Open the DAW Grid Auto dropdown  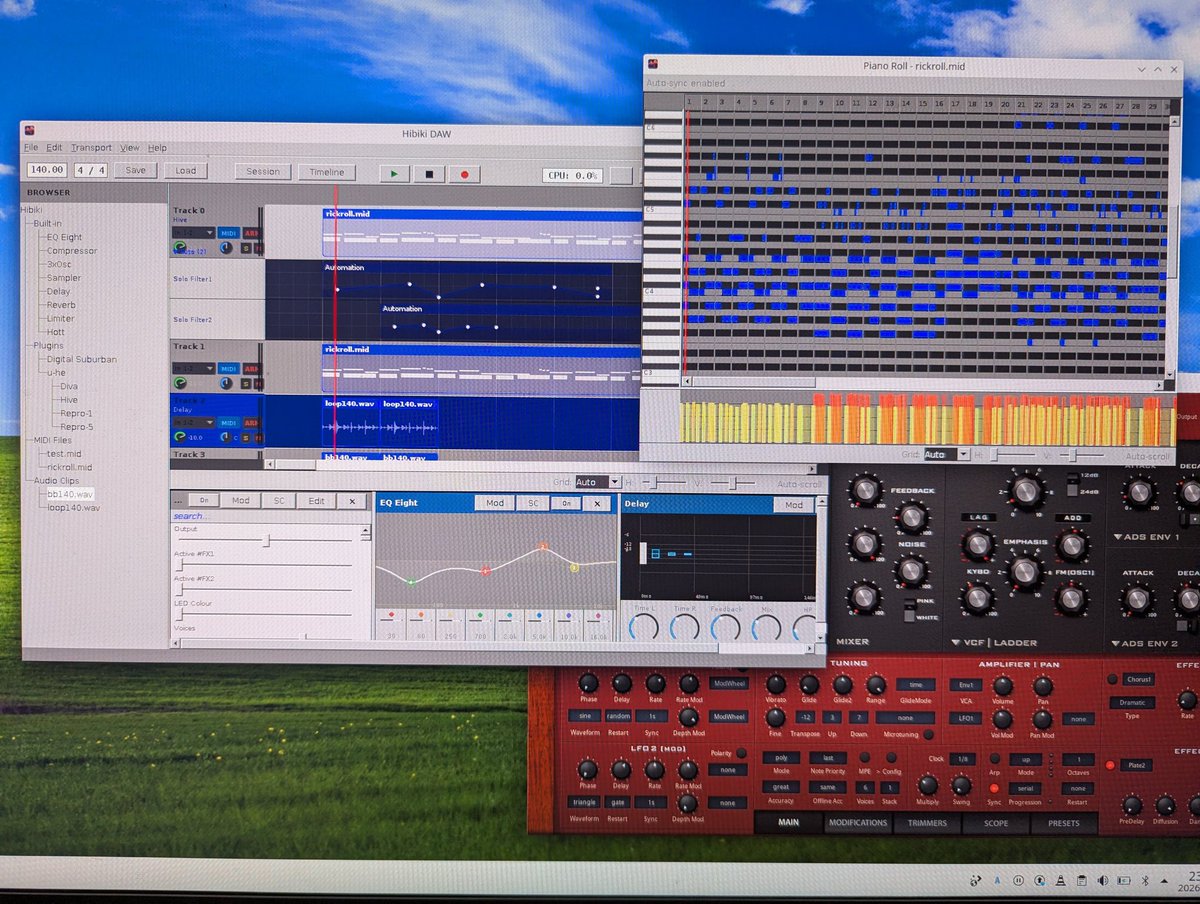(x=597, y=482)
